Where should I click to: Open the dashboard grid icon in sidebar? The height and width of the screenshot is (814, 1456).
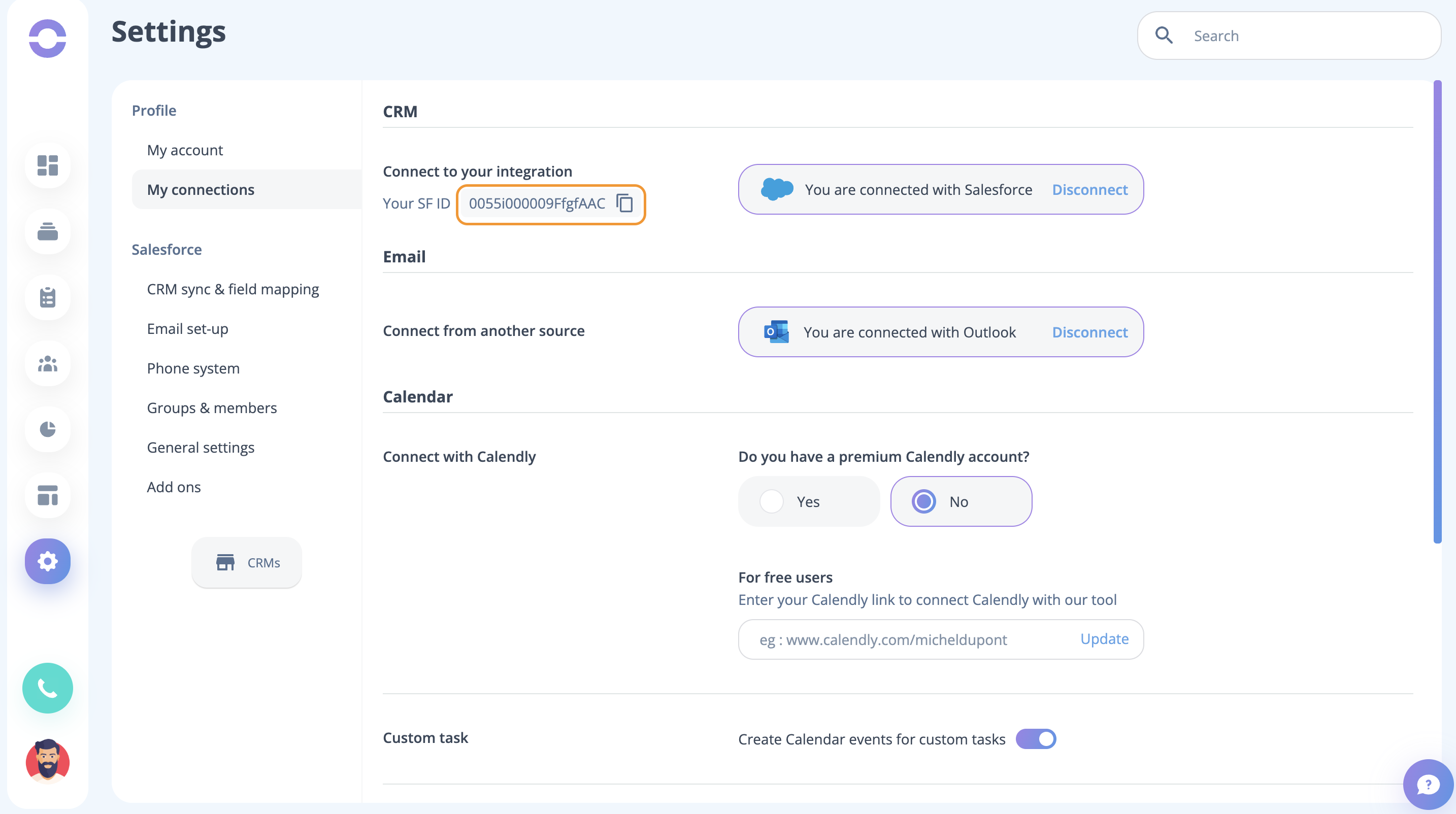(x=48, y=165)
